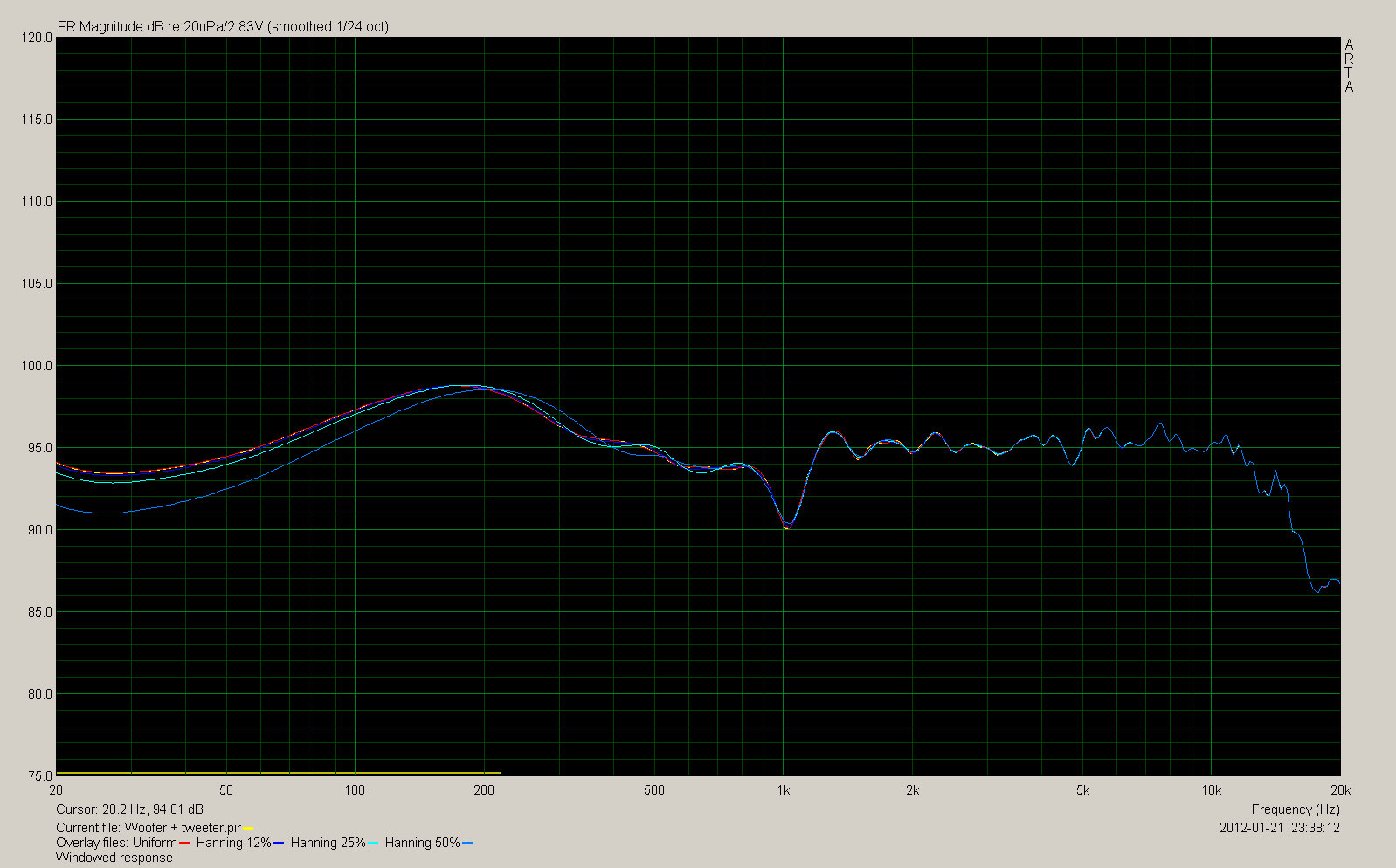Screen dimensions: 1396x868
Task: Click the 5k frequency axis label
Action: coord(1082,790)
